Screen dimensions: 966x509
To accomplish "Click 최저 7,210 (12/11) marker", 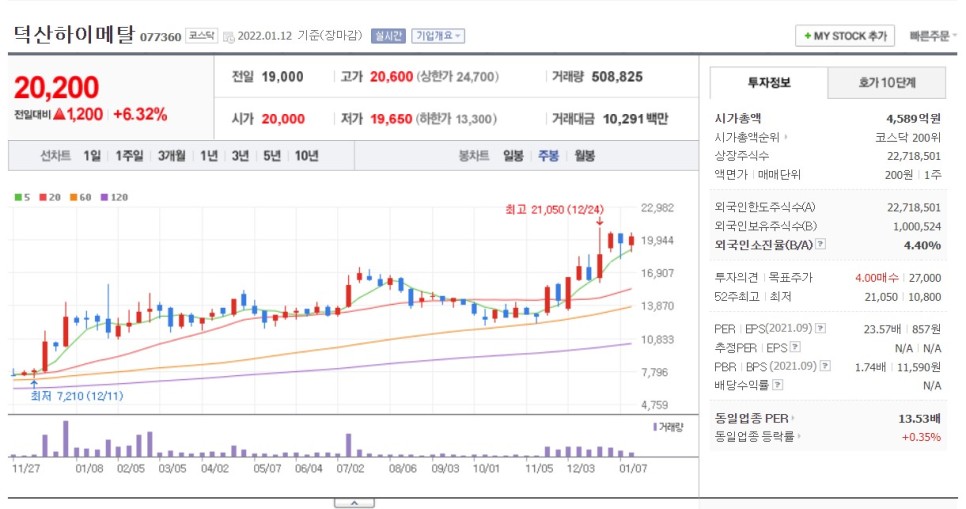I will click(77, 396).
